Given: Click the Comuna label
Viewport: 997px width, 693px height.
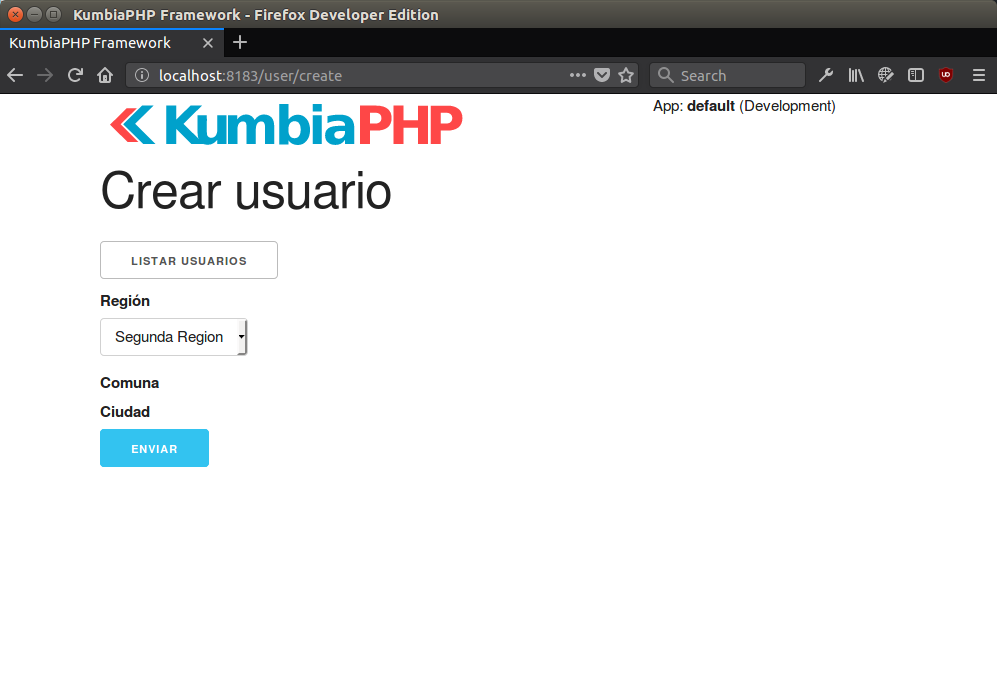Looking at the screenshot, I should point(130,383).
